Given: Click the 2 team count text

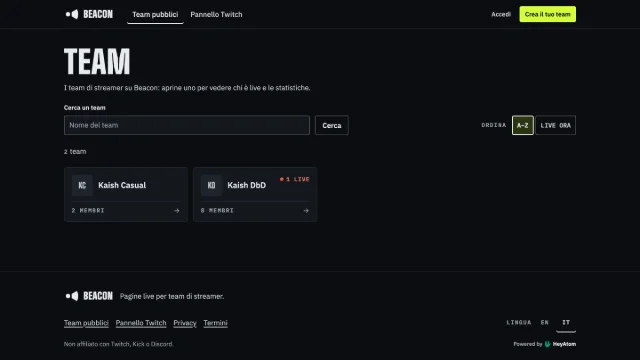Looking at the screenshot, I should click(x=75, y=151).
